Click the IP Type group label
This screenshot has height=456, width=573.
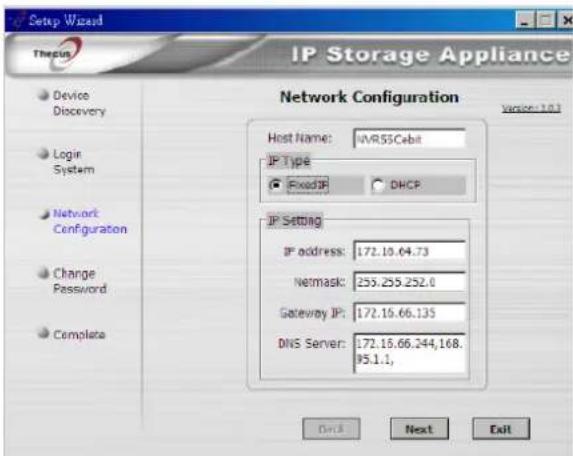(289, 161)
